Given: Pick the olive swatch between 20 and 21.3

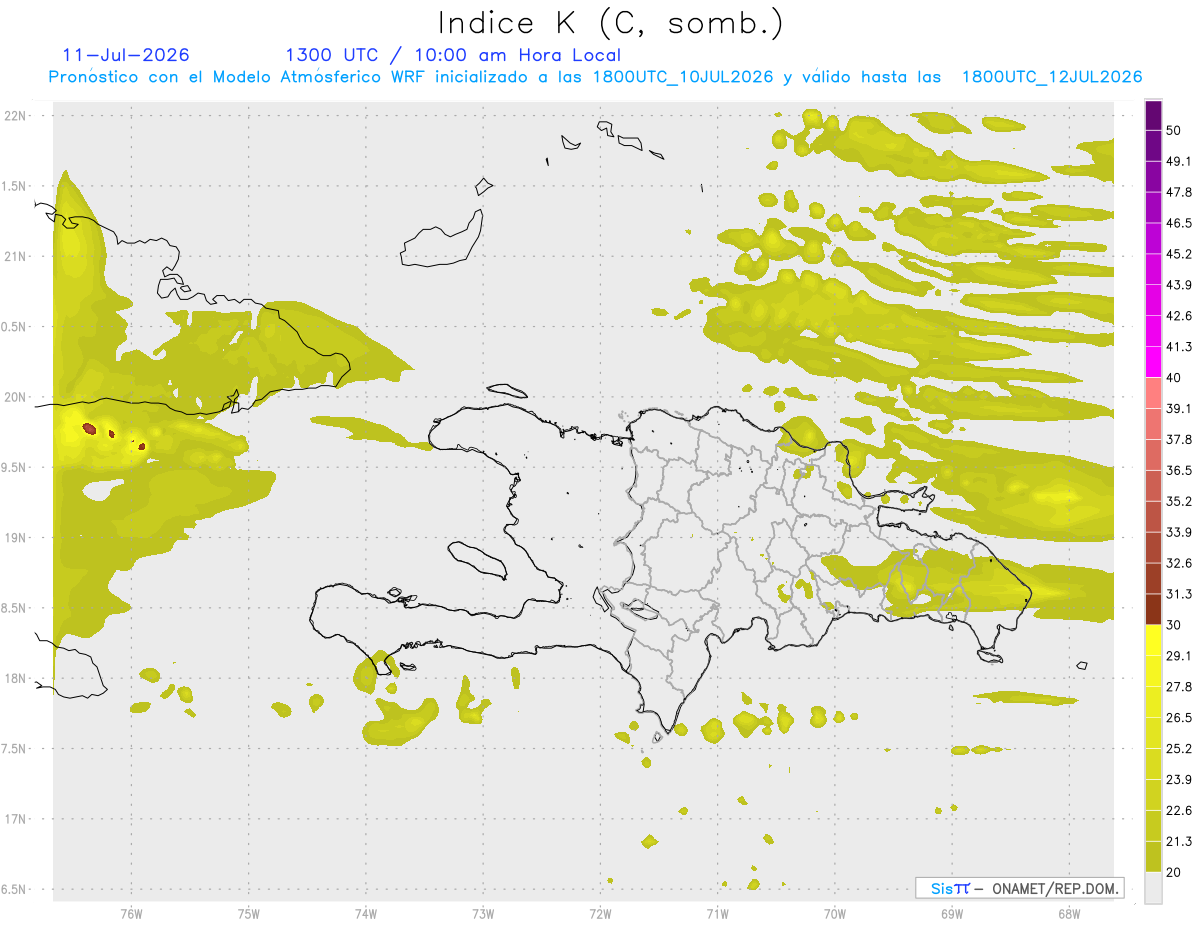Looking at the screenshot, I should coord(1153,857).
